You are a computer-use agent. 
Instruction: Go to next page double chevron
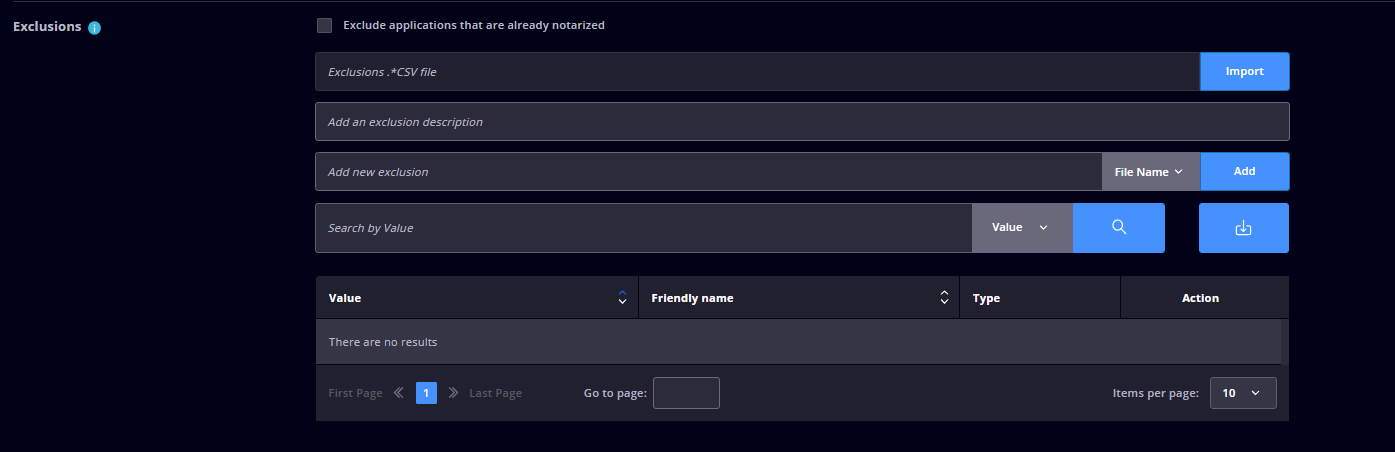(x=453, y=393)
